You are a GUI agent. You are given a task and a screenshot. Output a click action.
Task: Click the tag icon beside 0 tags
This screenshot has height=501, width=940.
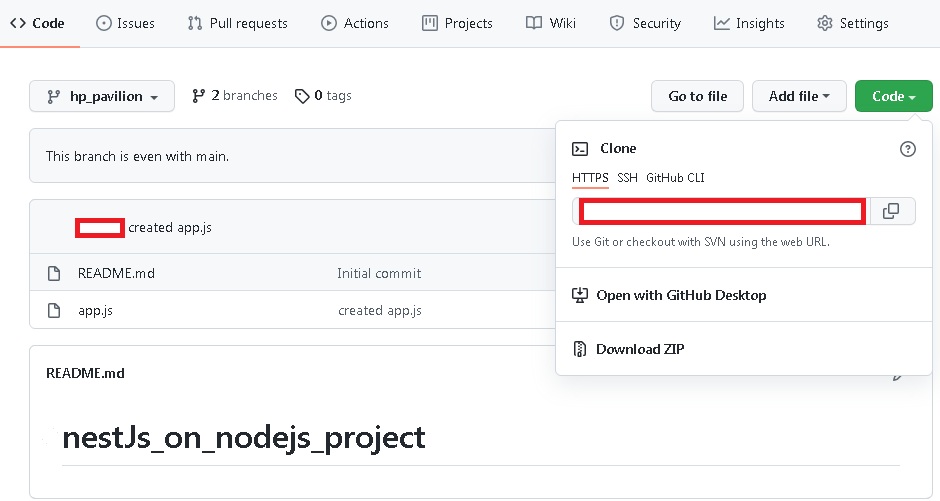coord(302,96)
